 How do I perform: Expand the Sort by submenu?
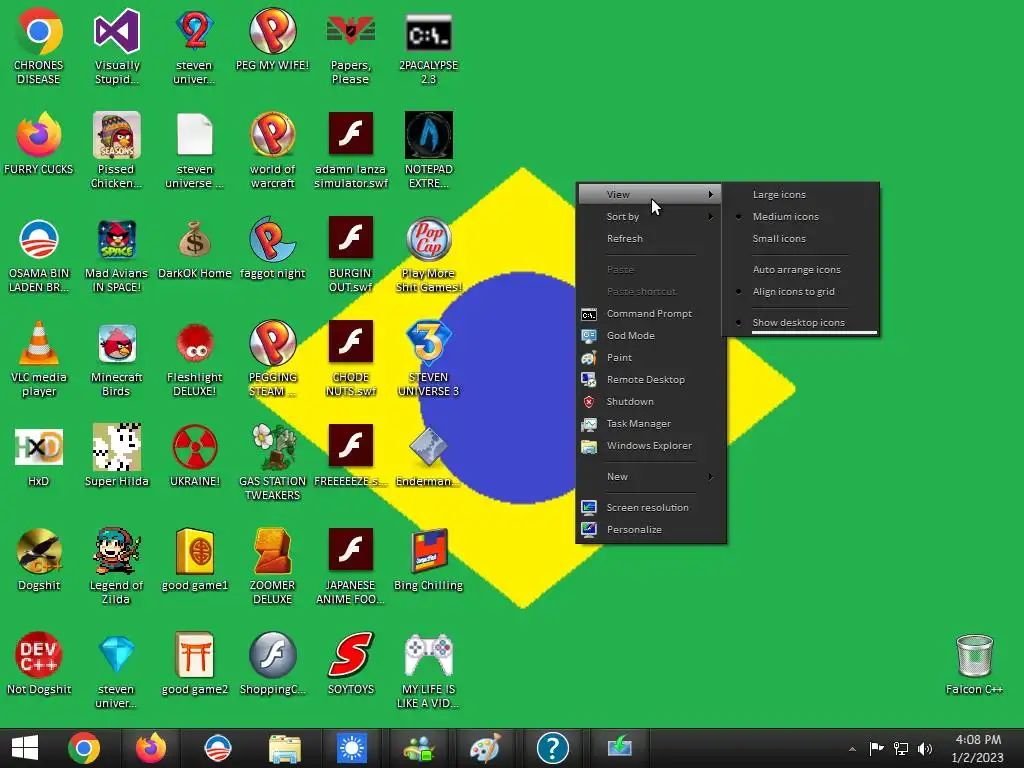pyautogui.click(x=650, y=217)
